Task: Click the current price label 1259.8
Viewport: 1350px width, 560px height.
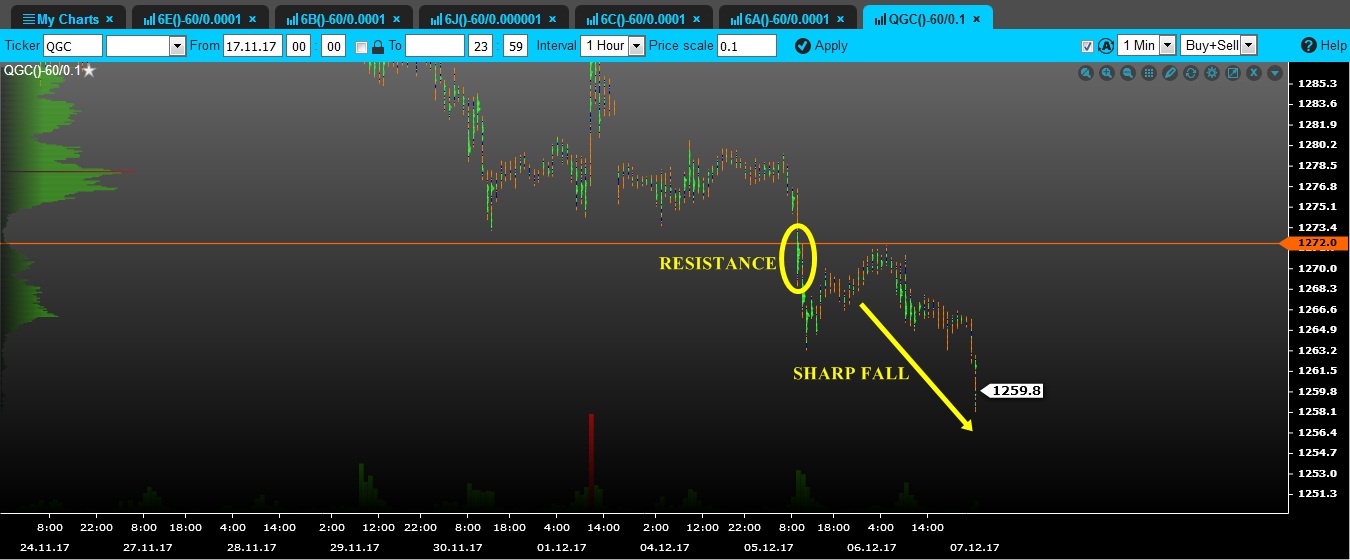Action: click(1012, 390)
